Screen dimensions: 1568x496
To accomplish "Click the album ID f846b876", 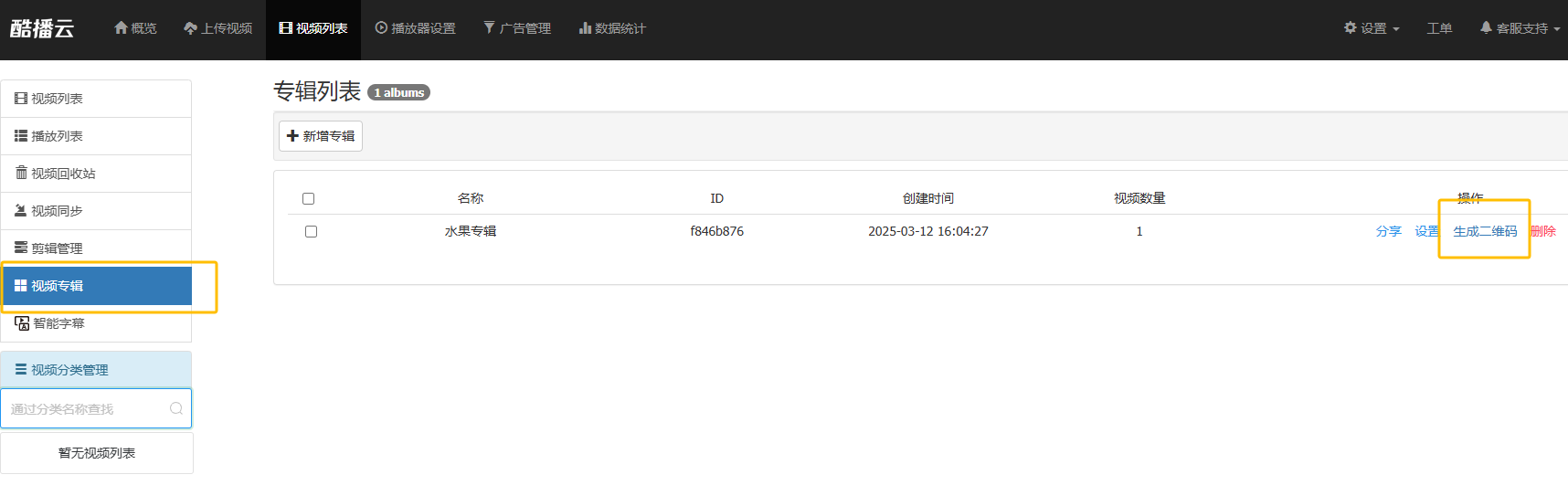I will pyautogui.click(x=717, y=231).
